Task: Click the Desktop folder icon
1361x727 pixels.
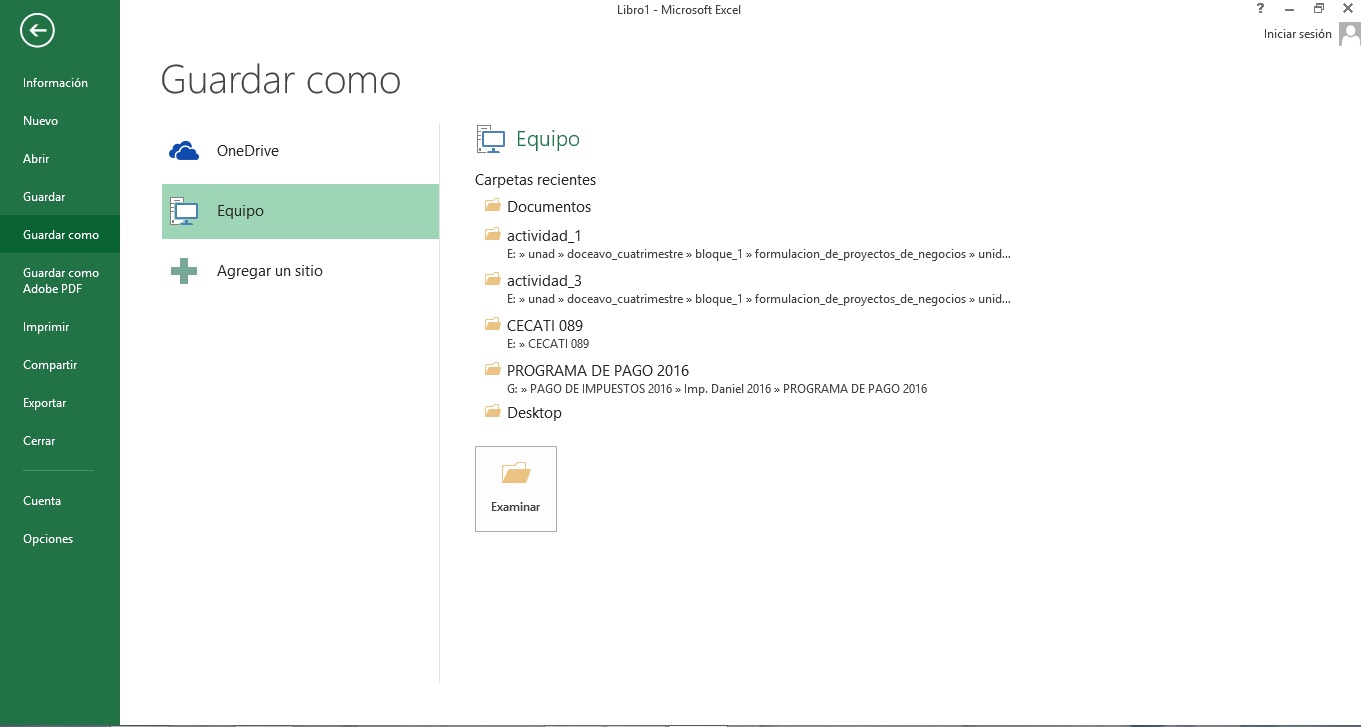Action: (x=492, y=412)
